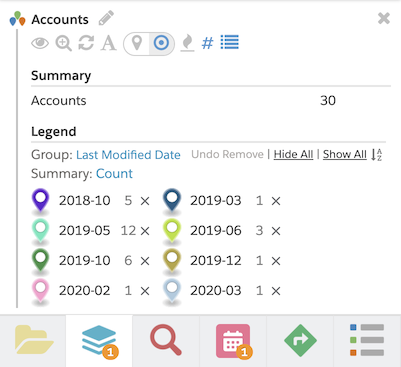Remove the 2020-03 legend entry
The width and height of the screenshot is (401, 367).
coord(276,291)
